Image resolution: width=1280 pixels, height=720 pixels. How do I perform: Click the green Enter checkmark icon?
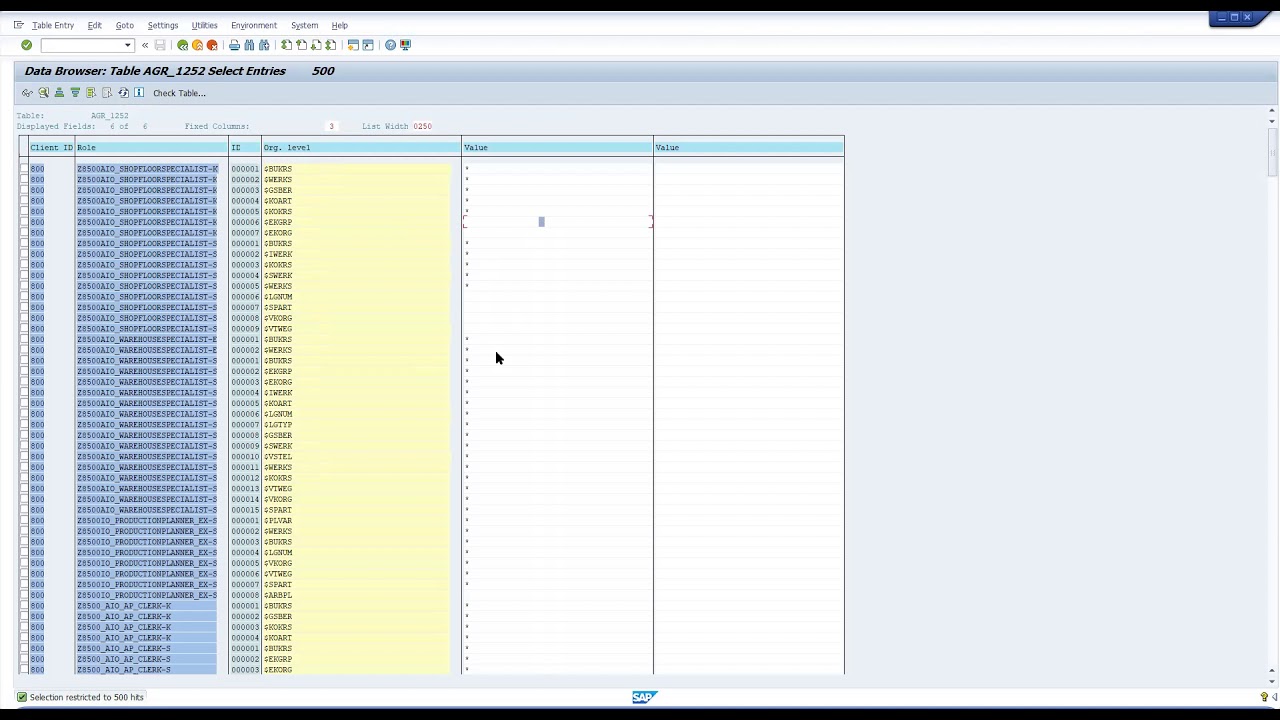coord(26,45)
